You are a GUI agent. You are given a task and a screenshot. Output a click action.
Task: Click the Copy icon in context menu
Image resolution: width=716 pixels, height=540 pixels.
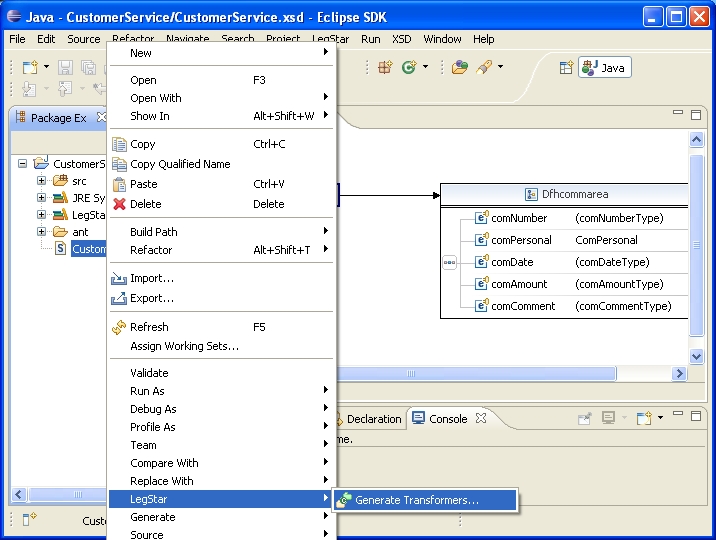pos(119,144)
